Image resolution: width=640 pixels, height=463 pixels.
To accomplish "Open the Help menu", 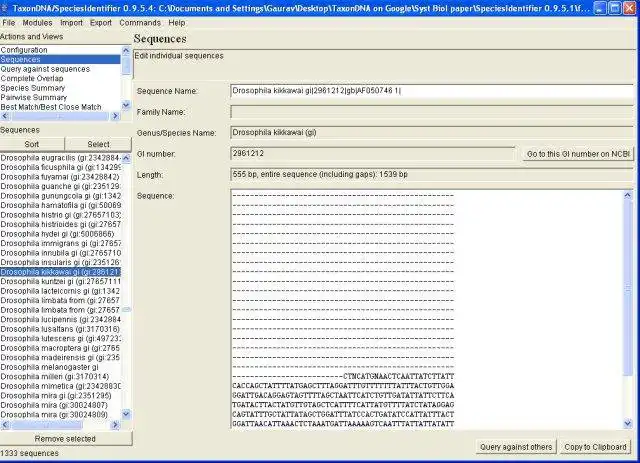I will (177, 23).
